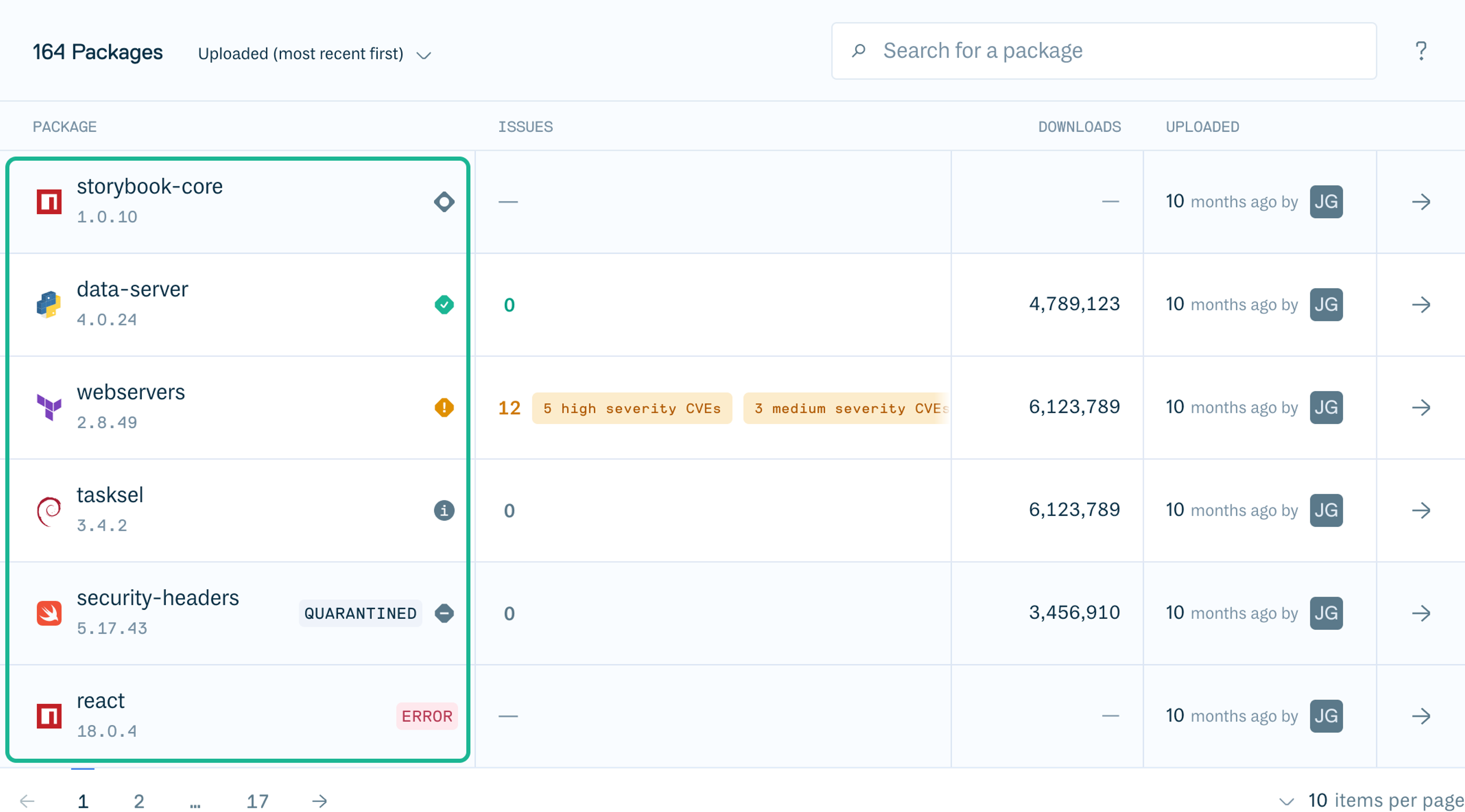Click the diamond status icon on storybook-core
Screen dimensions: 1465x812
pos(444,202)
